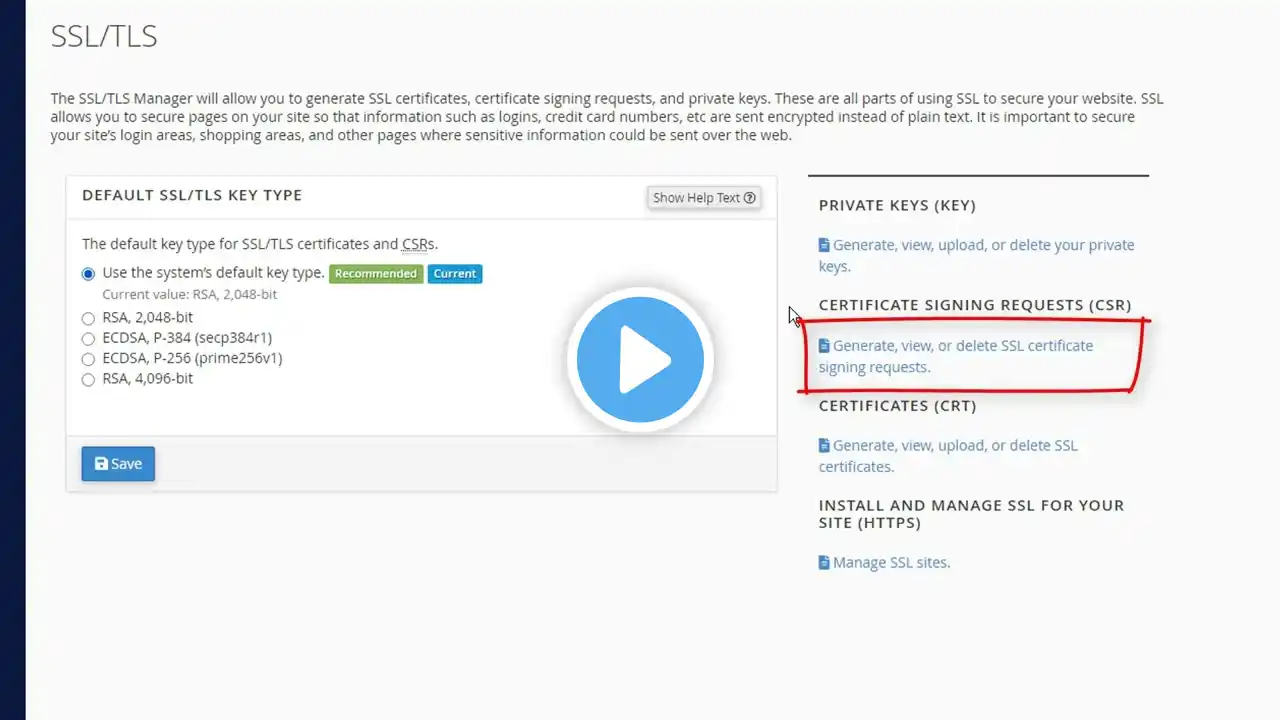
Task: Click the blue Current badge
Action: tap(455, 274)
